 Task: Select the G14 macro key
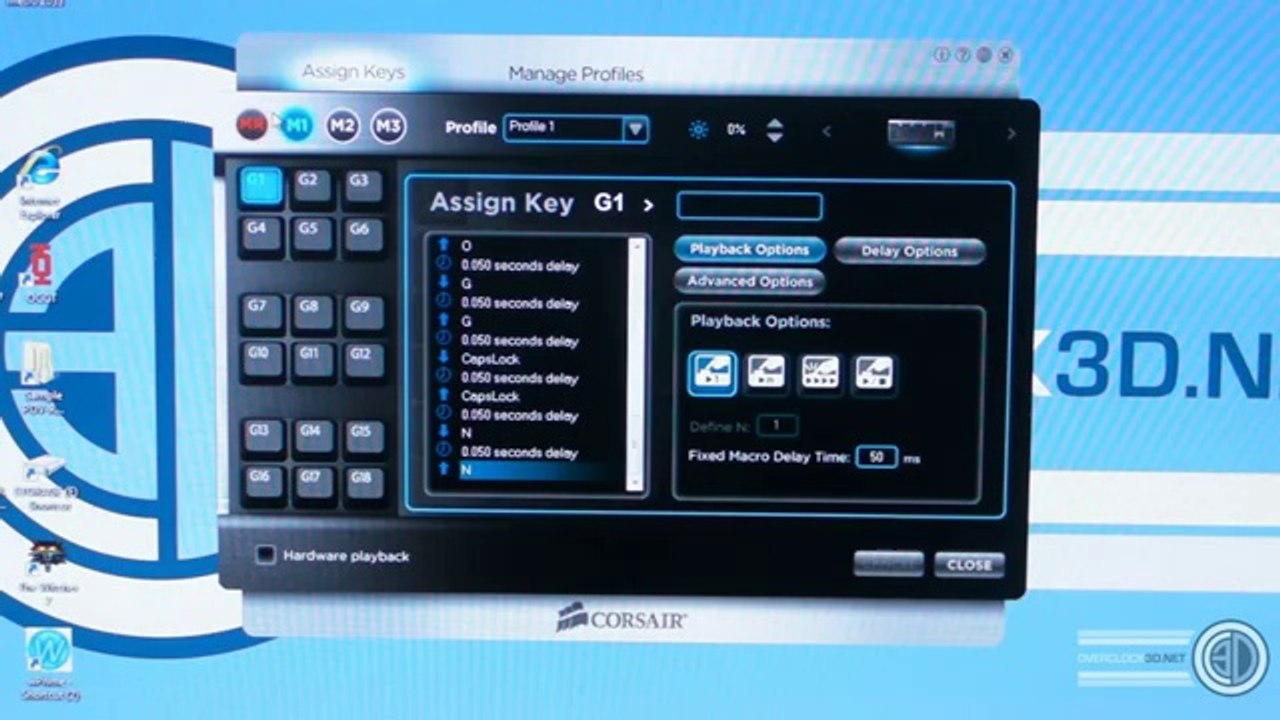tap(312, 437)
